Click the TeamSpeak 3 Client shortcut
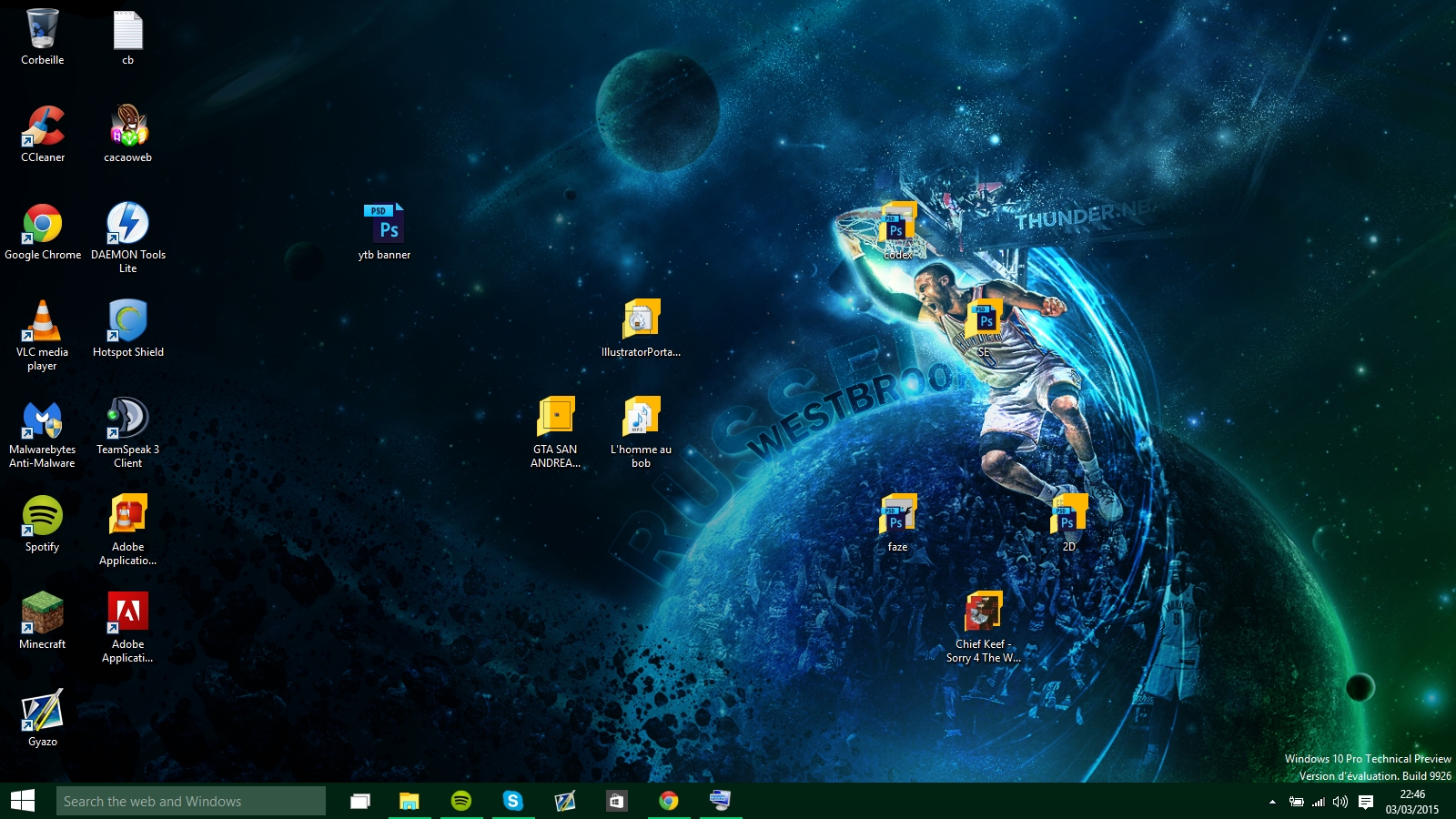 tap(127, 433)
